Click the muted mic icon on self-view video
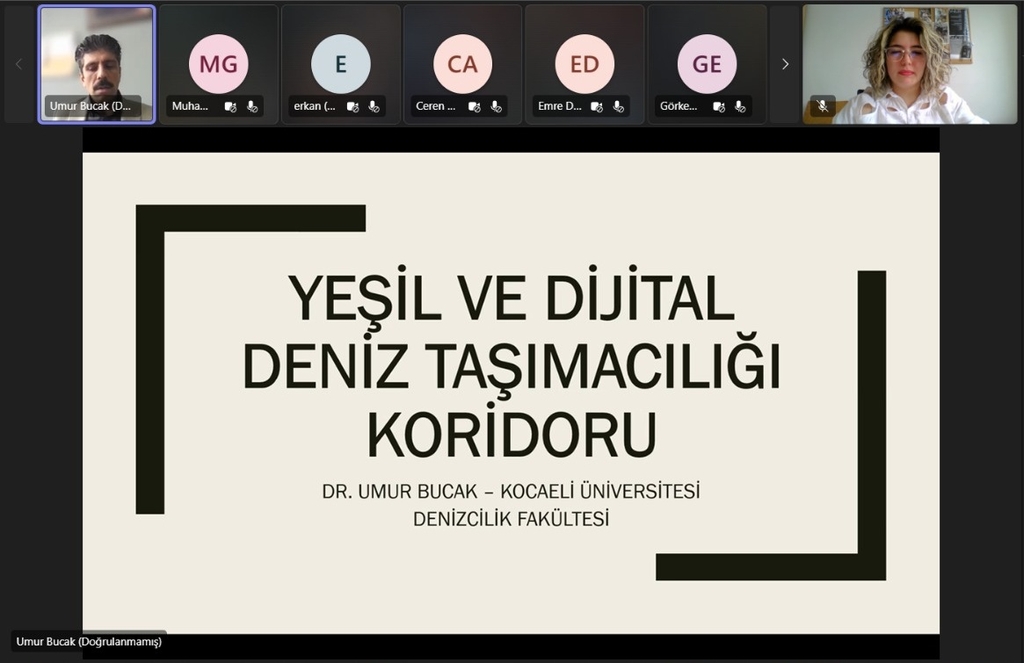Viewport: 1024px width, 663px height. (822, 106)
